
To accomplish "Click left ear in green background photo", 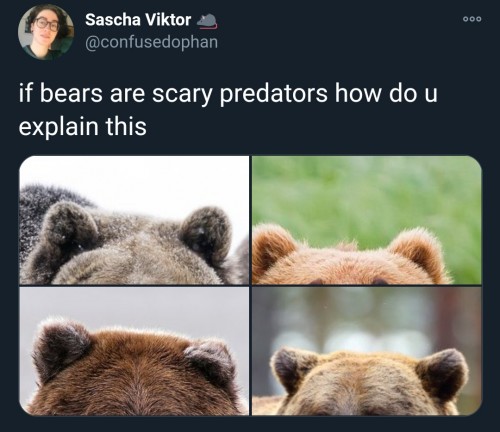I will (x=273, y=247).
